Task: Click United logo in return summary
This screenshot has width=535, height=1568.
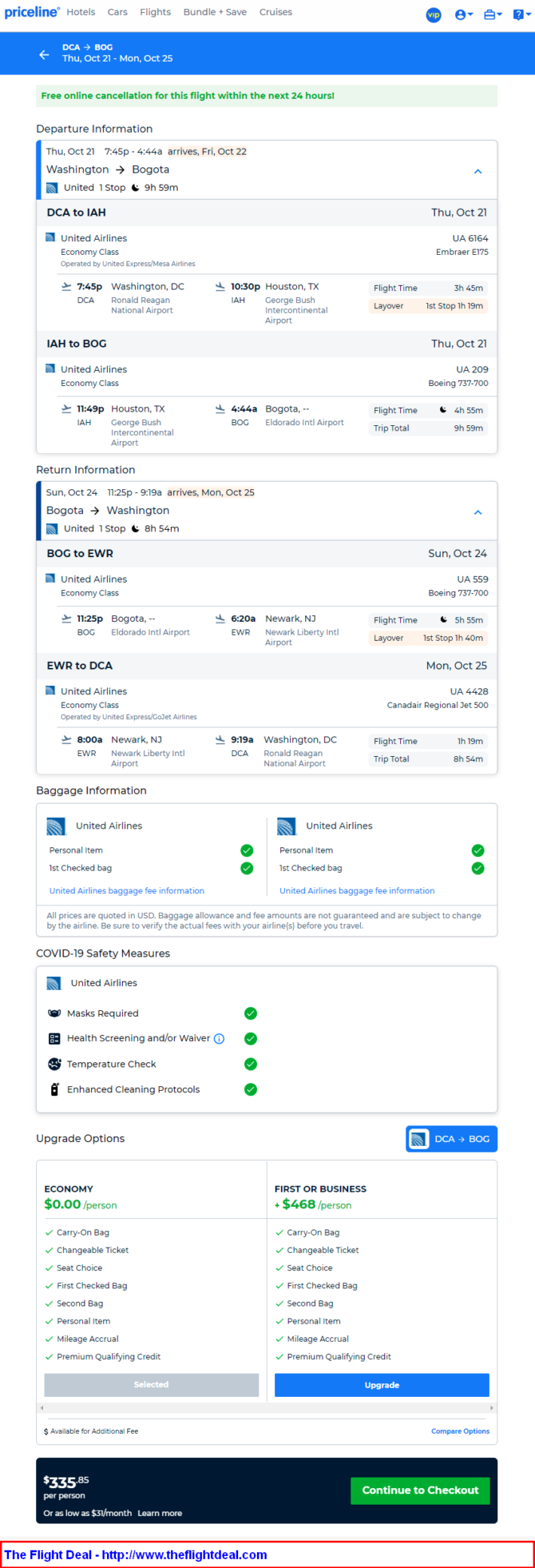Action: [52, 529]
